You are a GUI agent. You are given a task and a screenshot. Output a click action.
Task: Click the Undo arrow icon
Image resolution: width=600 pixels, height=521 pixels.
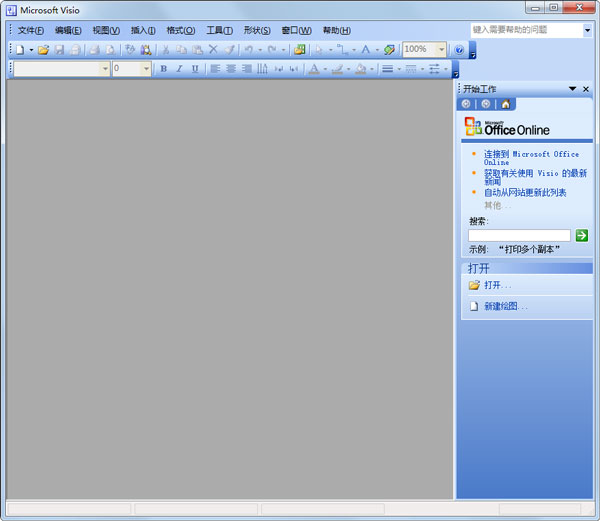point(249,50)
